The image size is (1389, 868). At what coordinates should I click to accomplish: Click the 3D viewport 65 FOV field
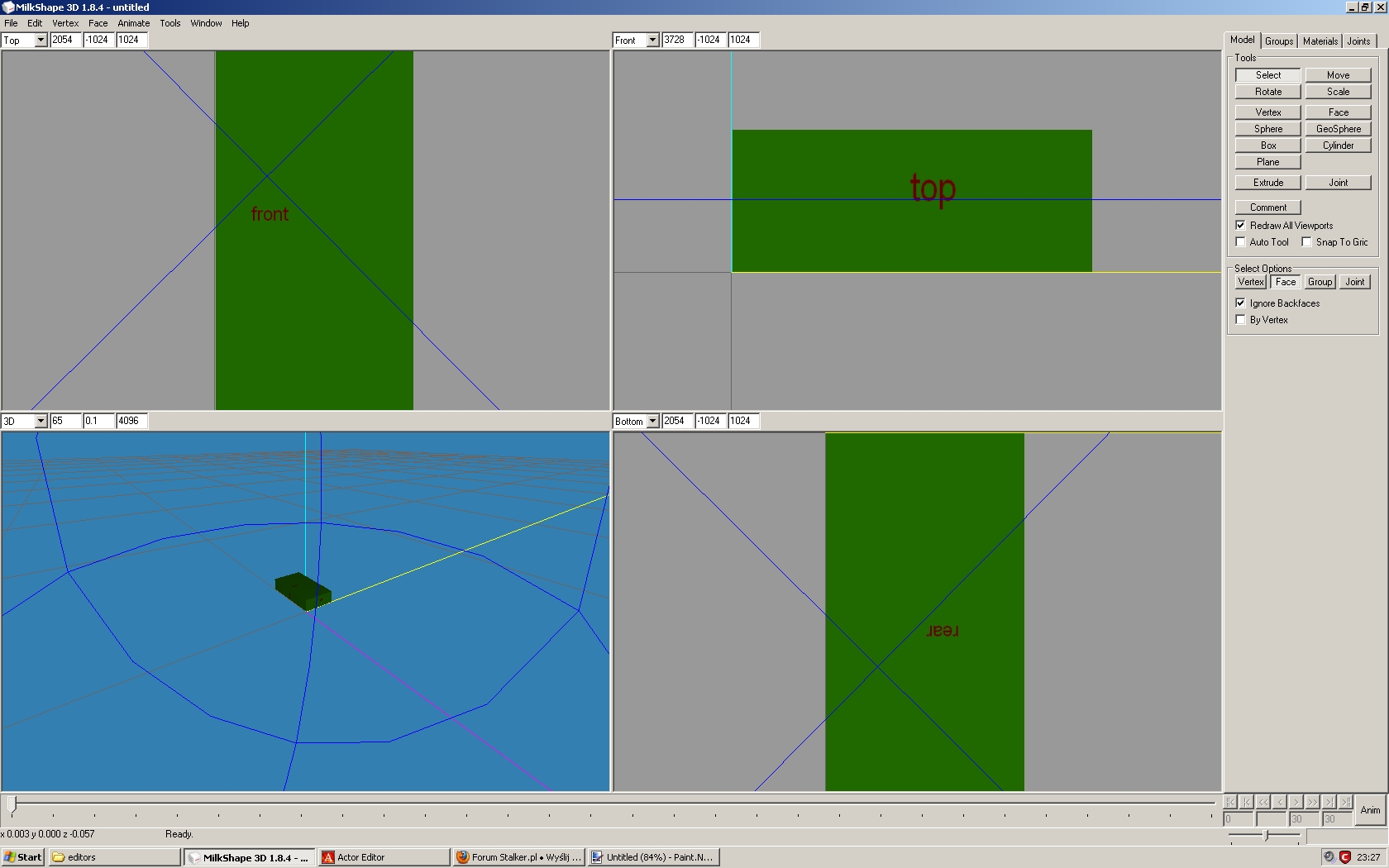[x=66, y=421]
